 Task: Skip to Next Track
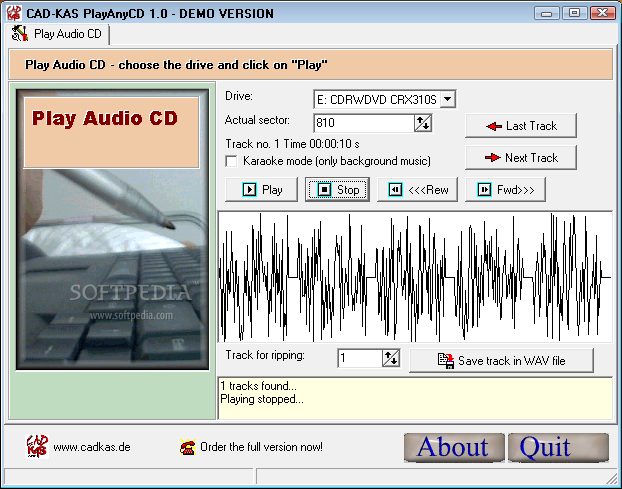point(520,157)
